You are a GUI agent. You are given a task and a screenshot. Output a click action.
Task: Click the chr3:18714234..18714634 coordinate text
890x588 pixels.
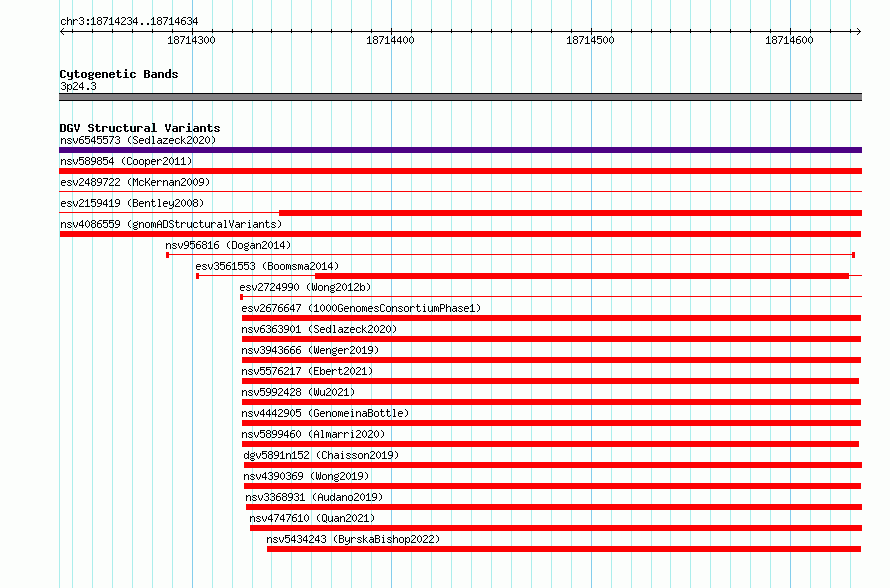click(129, 22)
